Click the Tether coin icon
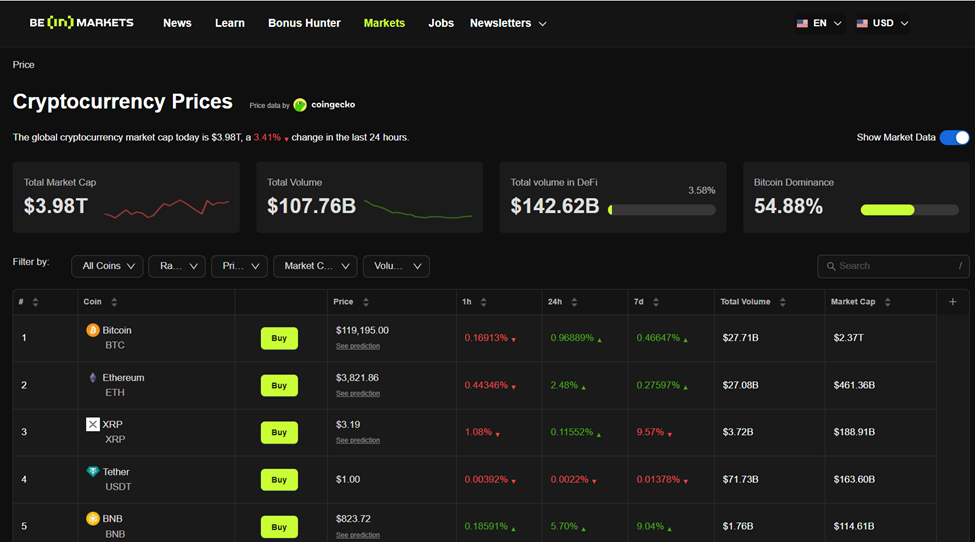 [x=93, y=472]
